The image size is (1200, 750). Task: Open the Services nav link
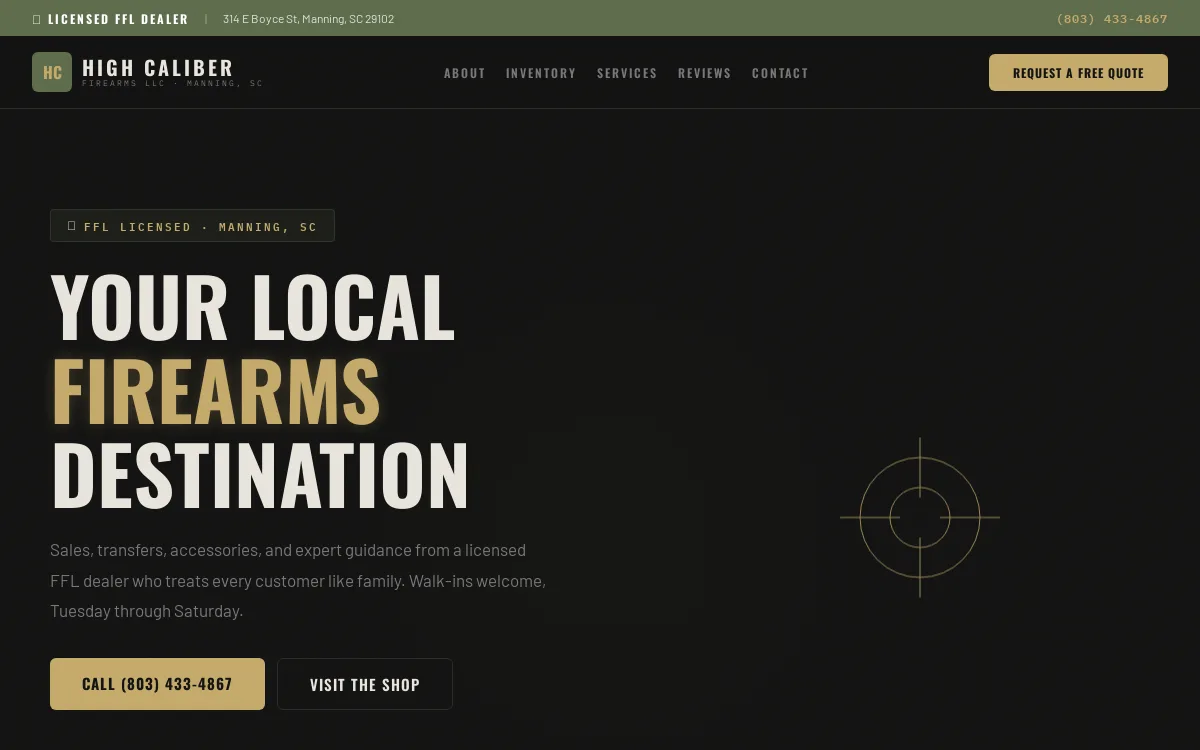pos(627,73)
